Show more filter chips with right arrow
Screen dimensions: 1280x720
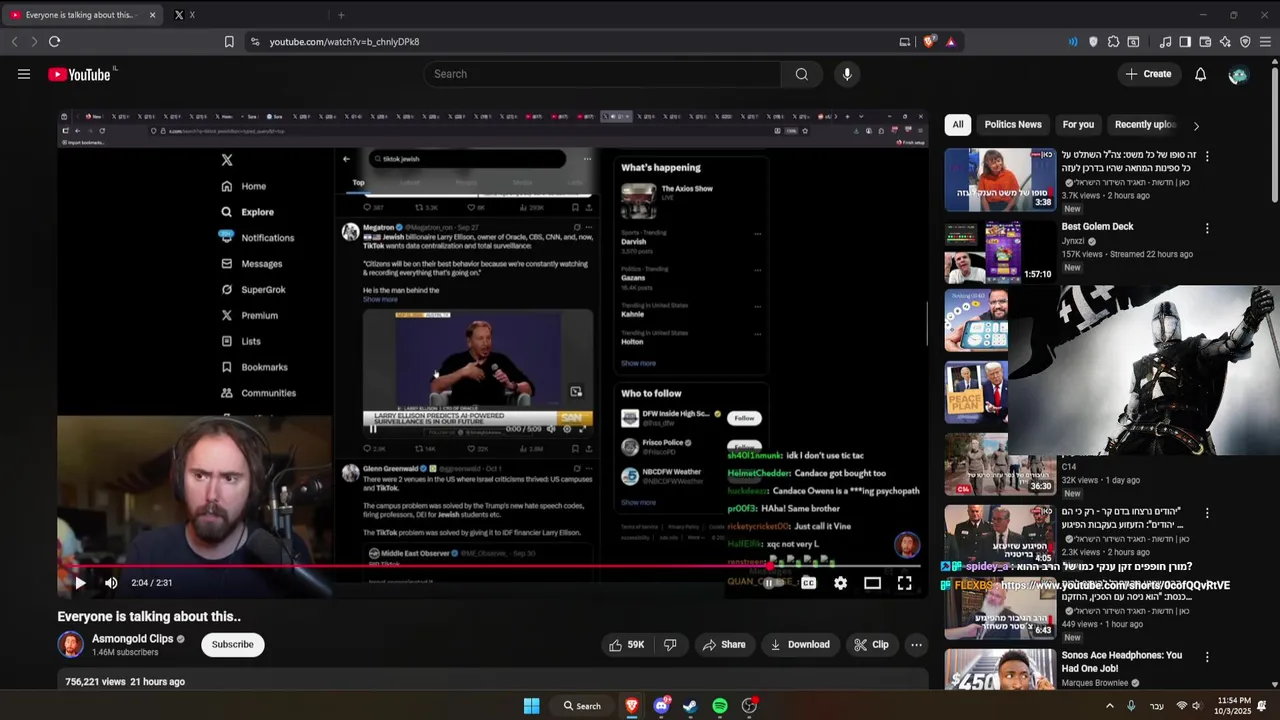point(1196,126)
